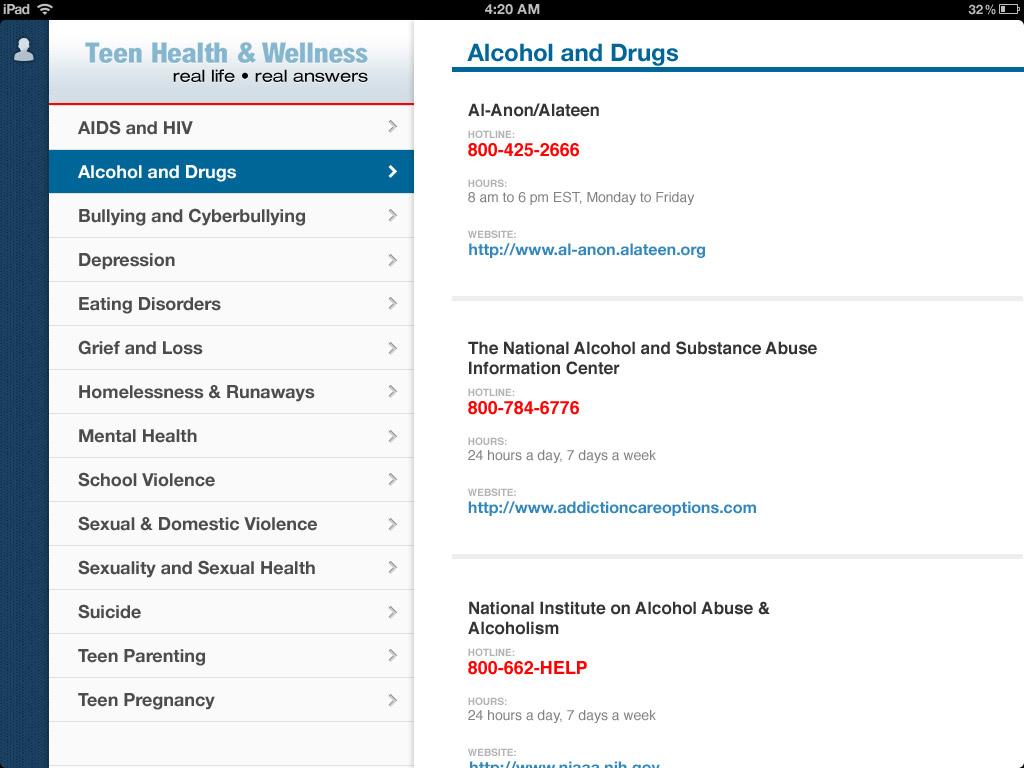Click the Al-Anon/Alateen organization name

[534, 110]
